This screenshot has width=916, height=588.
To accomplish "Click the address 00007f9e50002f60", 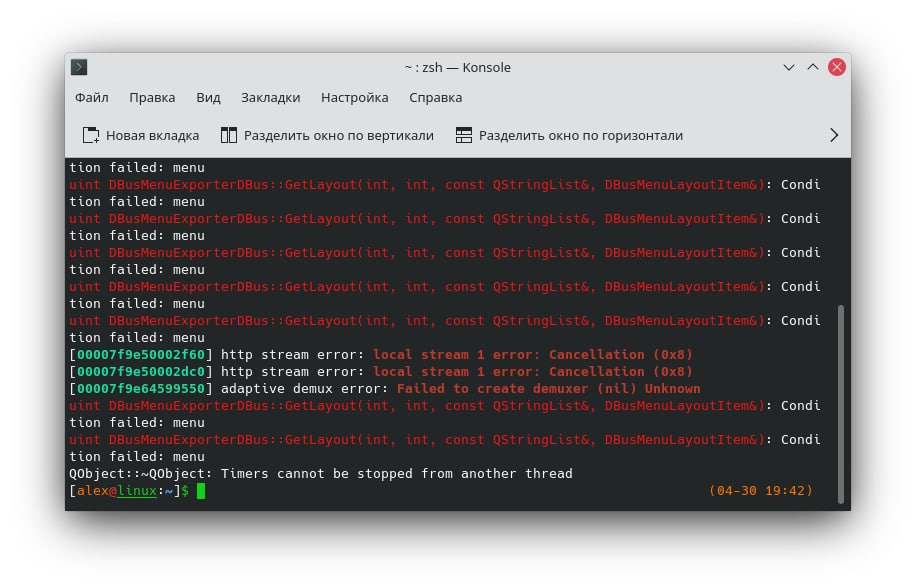I will 141,354.
